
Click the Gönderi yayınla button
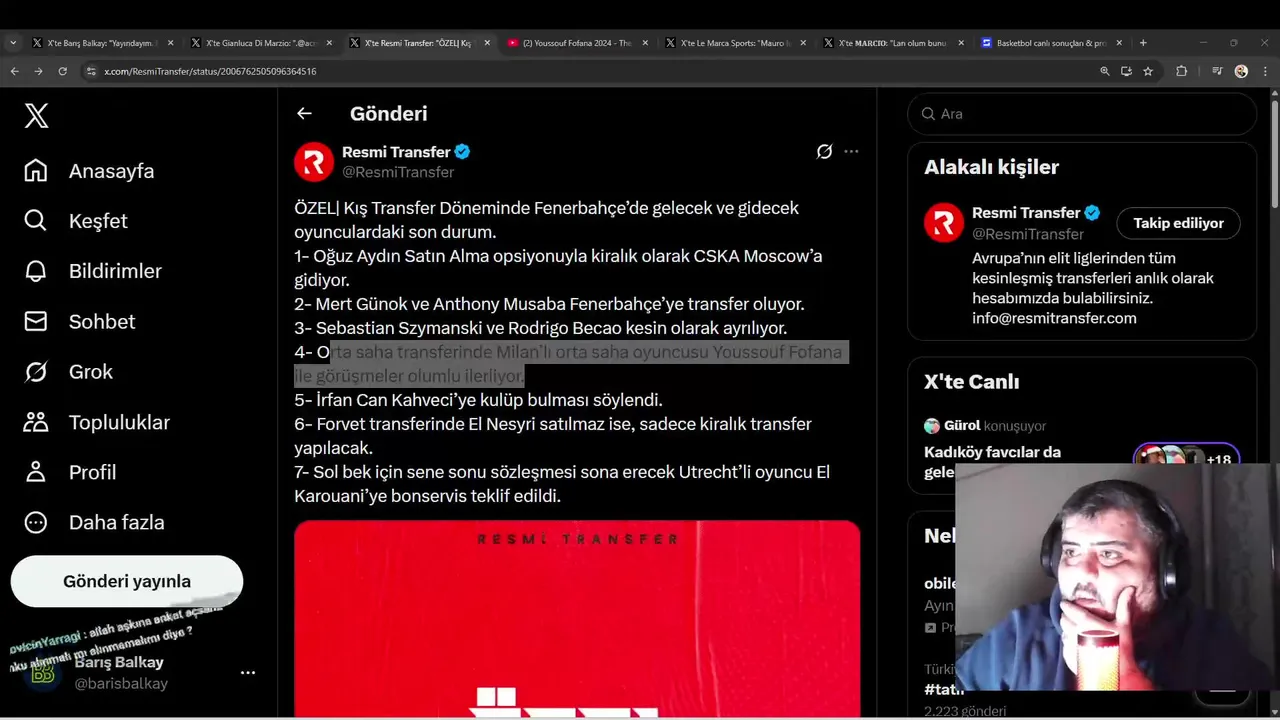click(x=127, y=581)
